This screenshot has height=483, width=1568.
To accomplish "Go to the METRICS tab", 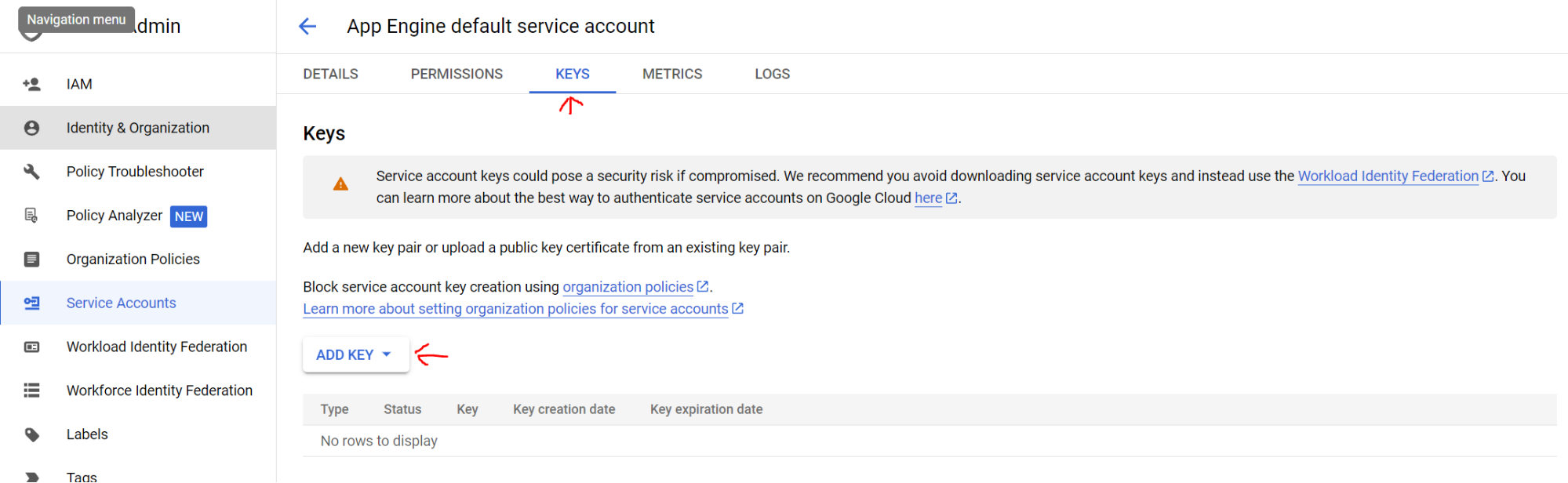I will click(x=672, y=74).
